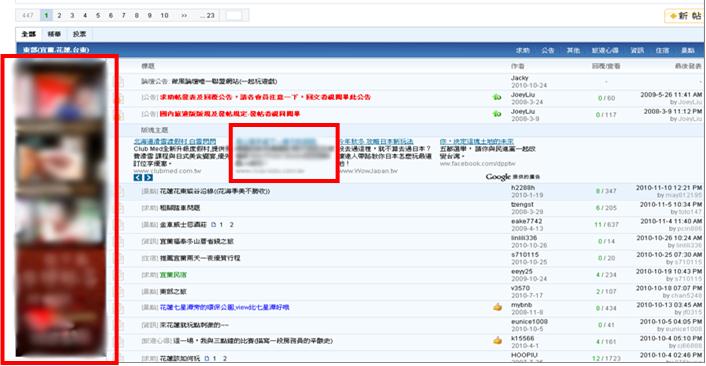This screenshot has width=706, height=366.
Task: Go to page 10 in pagination
Action: click(164, 15)
